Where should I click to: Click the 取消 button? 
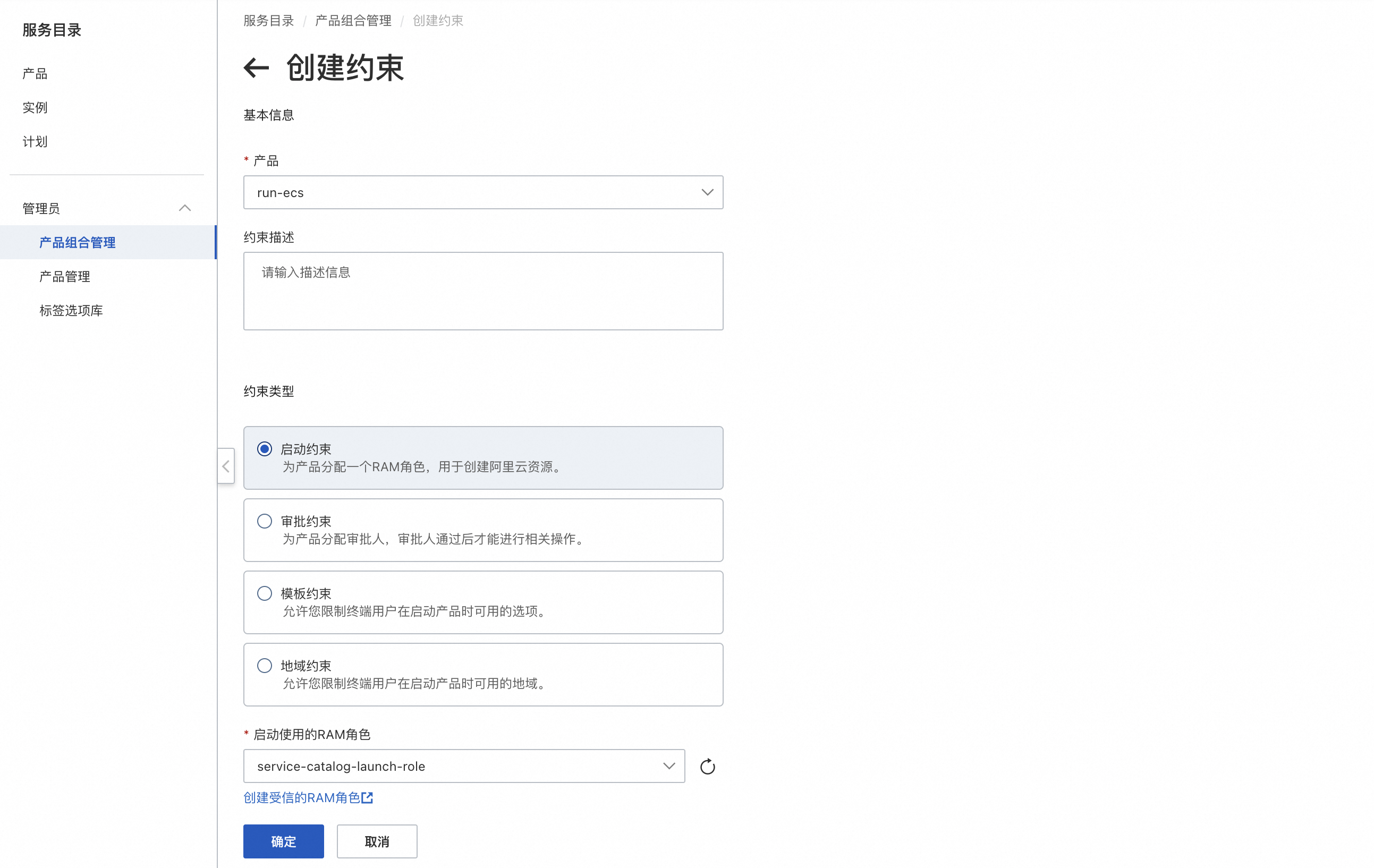pos(377,841)
